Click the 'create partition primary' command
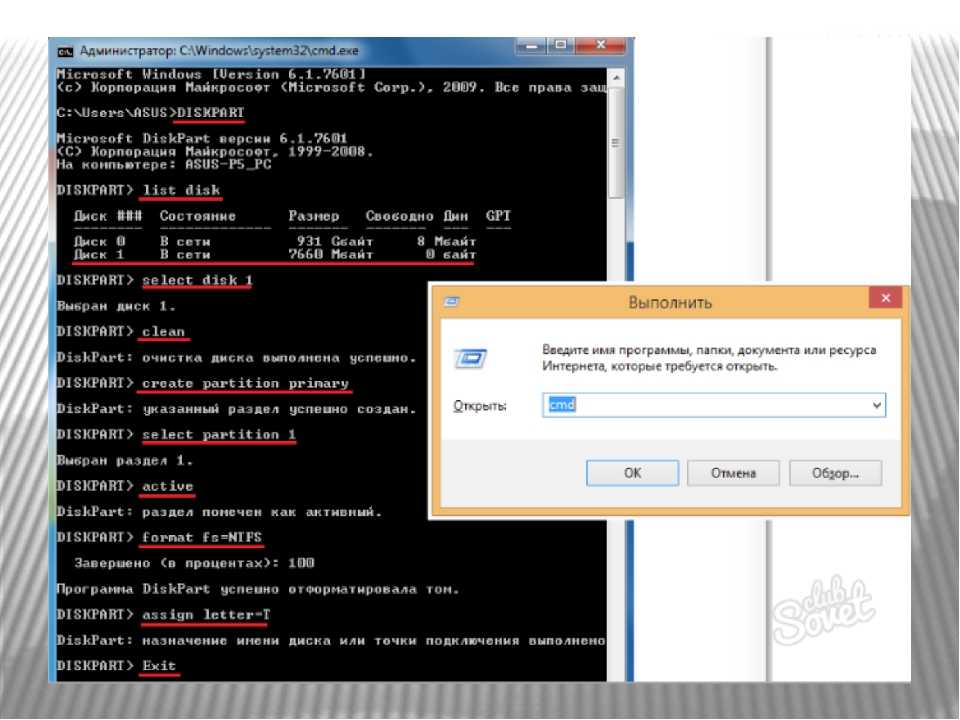The width and height of the screenshot is (960, 720). click(246, 383)
